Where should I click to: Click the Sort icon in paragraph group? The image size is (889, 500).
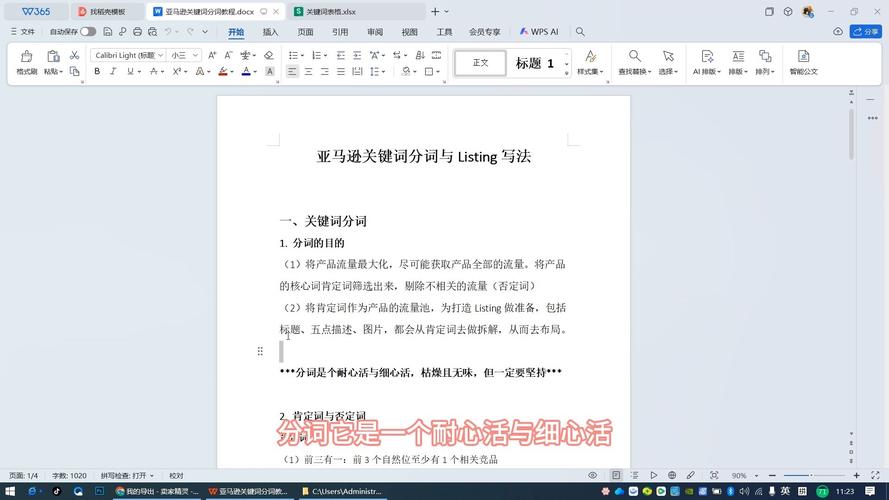pyautogui.click(x=420, y=55)
